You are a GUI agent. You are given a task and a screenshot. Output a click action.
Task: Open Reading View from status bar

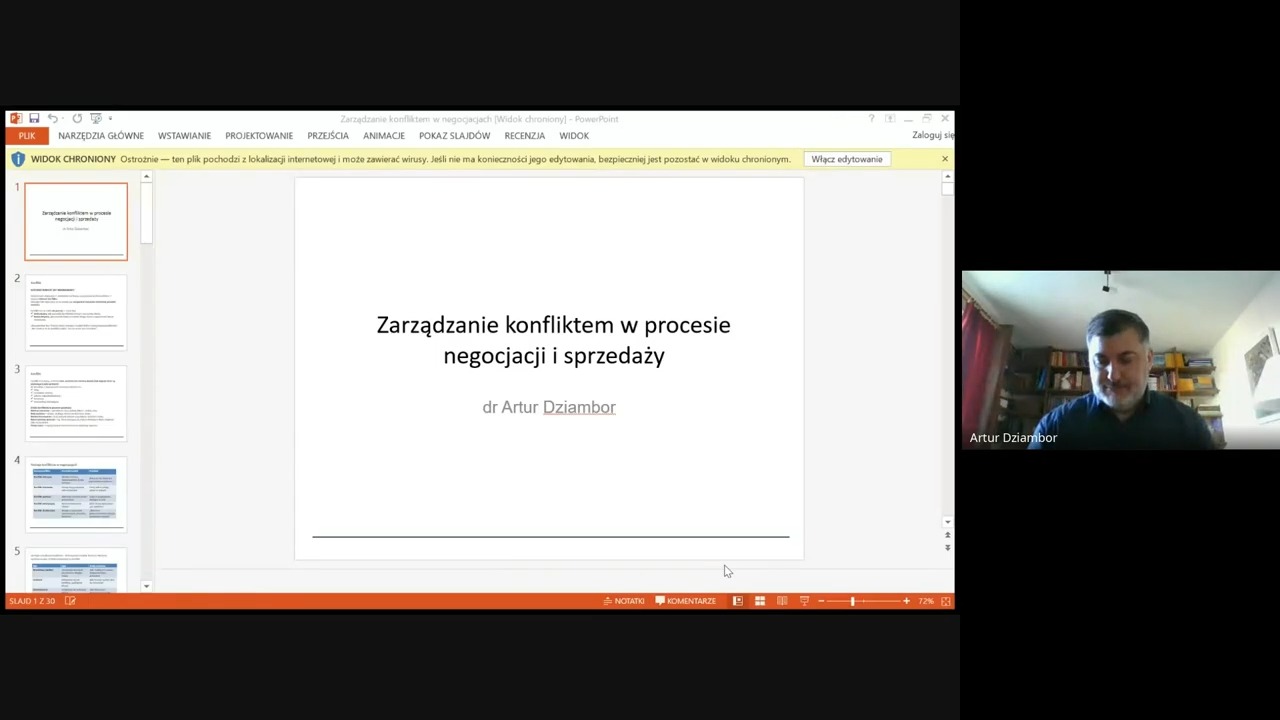pos(782,601)
